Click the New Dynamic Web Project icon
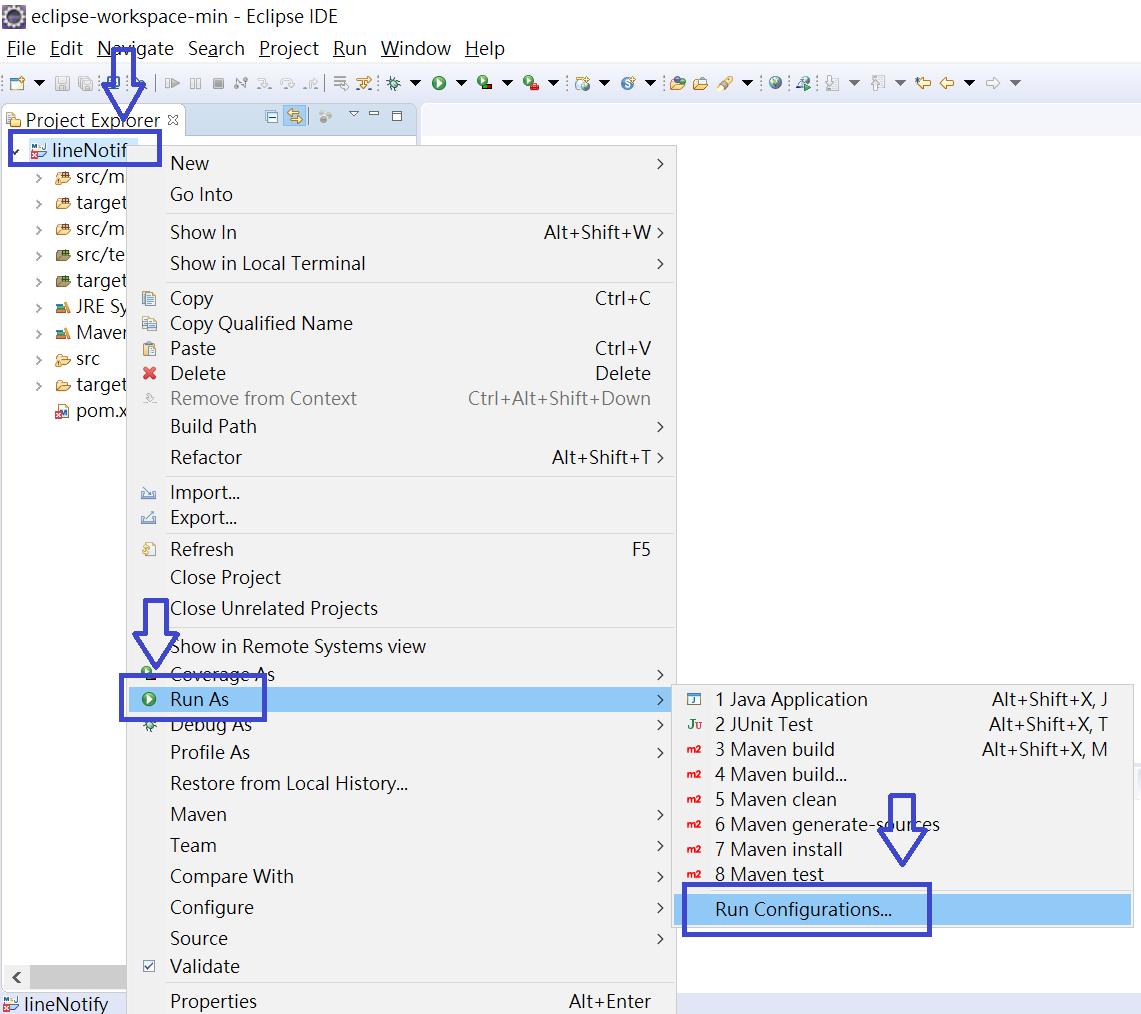Image resolution: width=1141 pixels, height=1014 pixels. [x=582, y=83]
